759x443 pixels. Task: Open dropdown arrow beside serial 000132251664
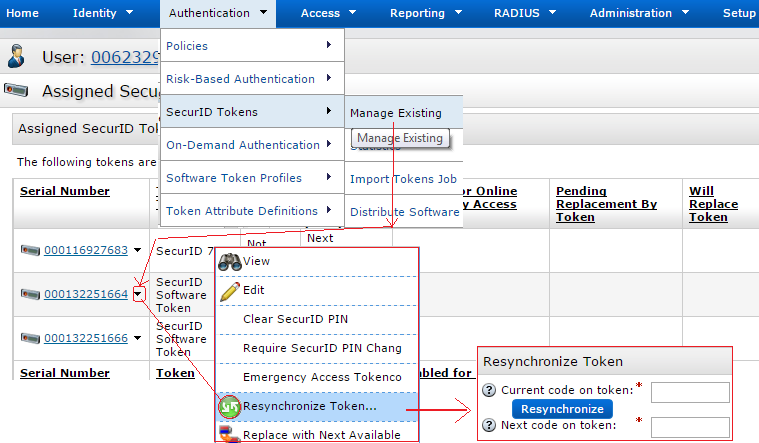pos(138,294)
